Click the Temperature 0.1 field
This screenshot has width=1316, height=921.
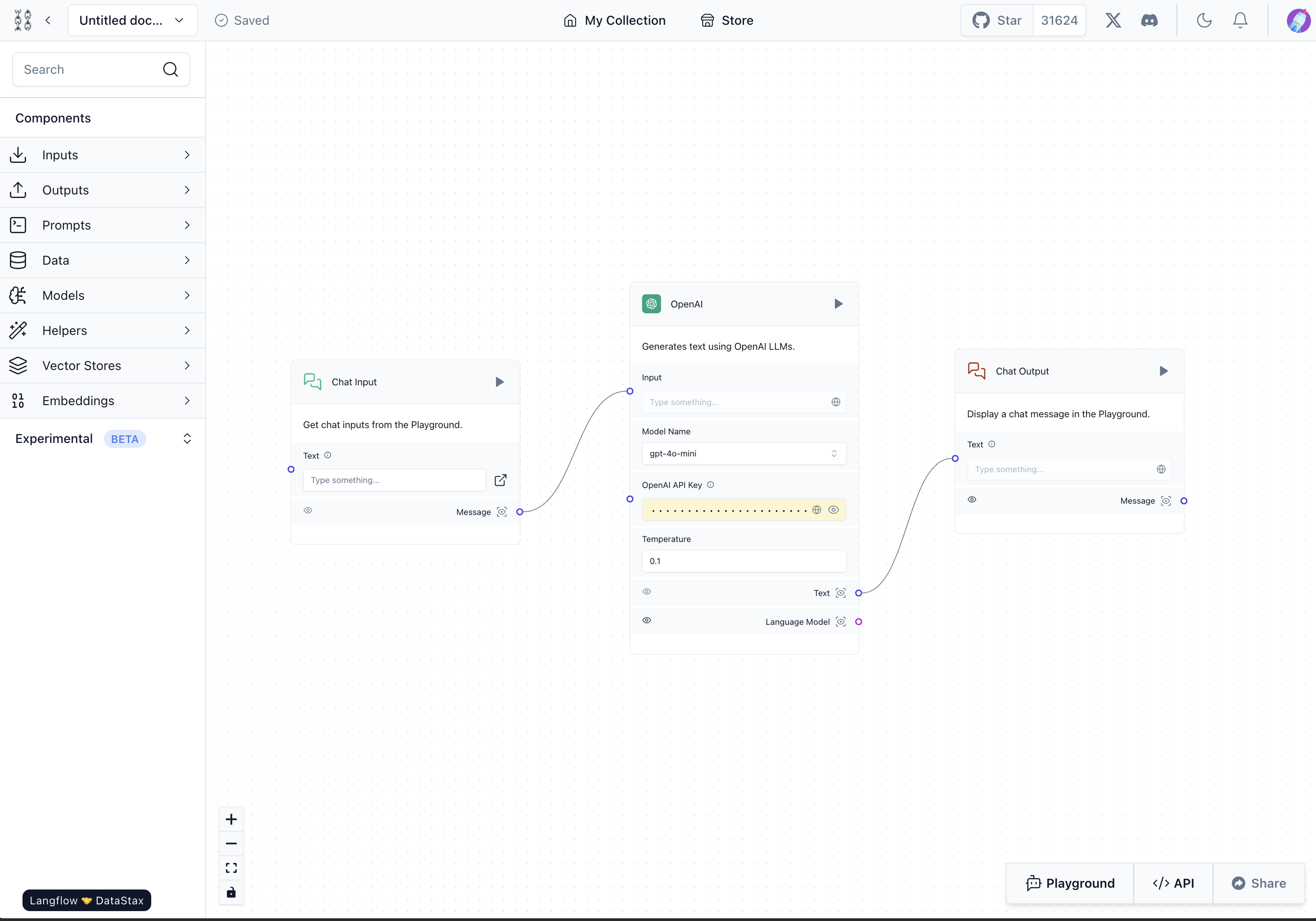pyautogui.click(x=744, y=561)
